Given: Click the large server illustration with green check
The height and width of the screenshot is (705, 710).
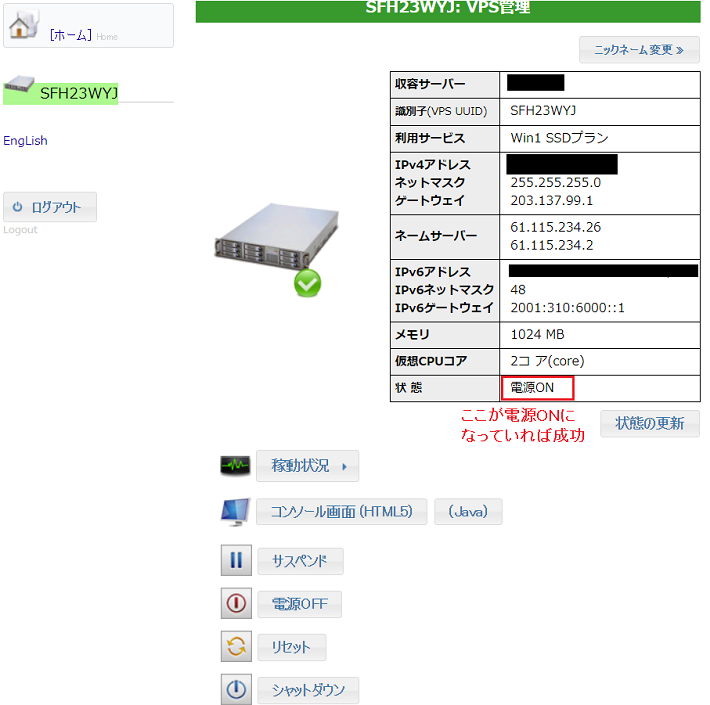Looking at the screenshot, I should (276, 249).
